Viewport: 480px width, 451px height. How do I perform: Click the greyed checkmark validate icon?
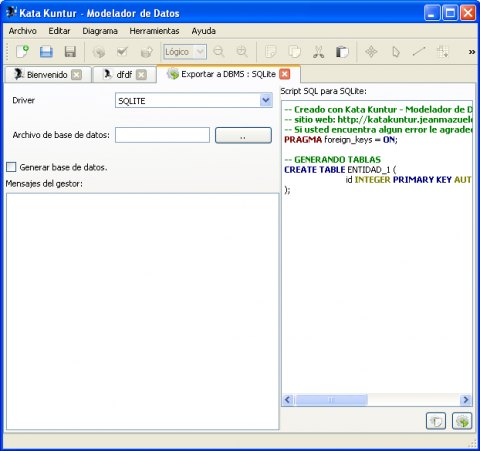[x=123, y=52]
